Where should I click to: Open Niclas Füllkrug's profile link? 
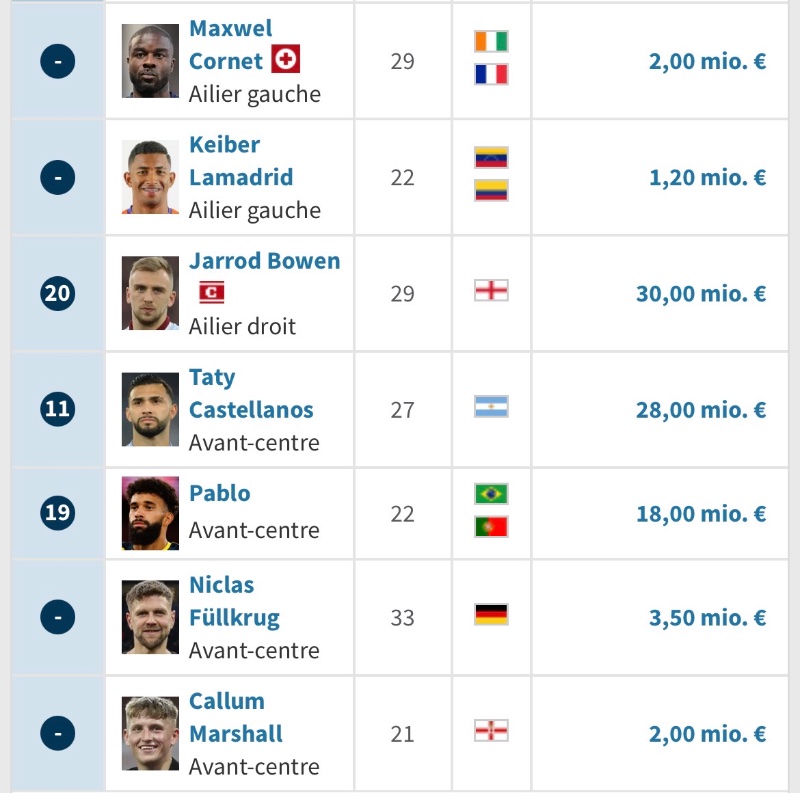234,602
